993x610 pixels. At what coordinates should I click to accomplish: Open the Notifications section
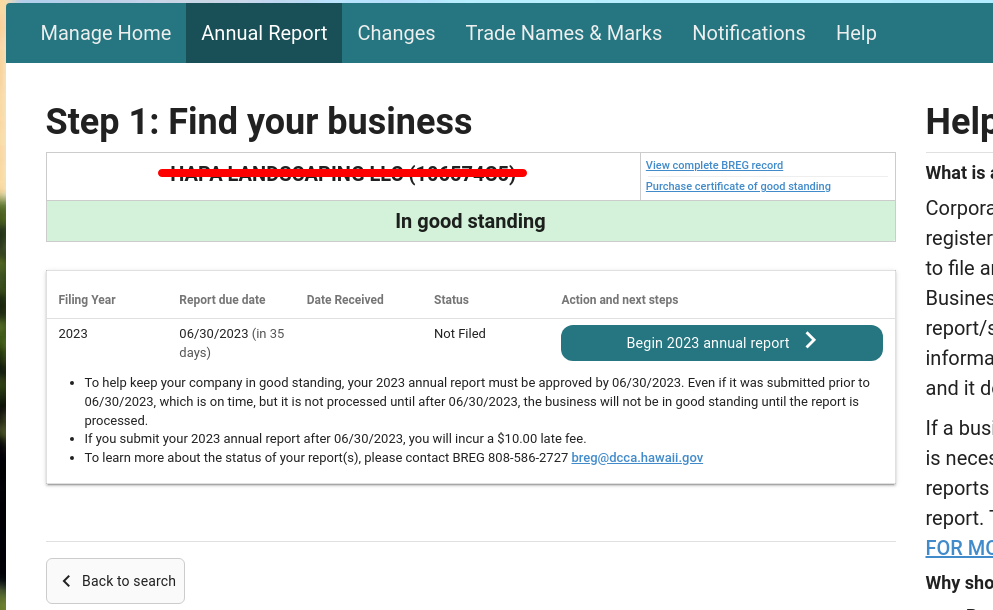[x=748, y=33]
